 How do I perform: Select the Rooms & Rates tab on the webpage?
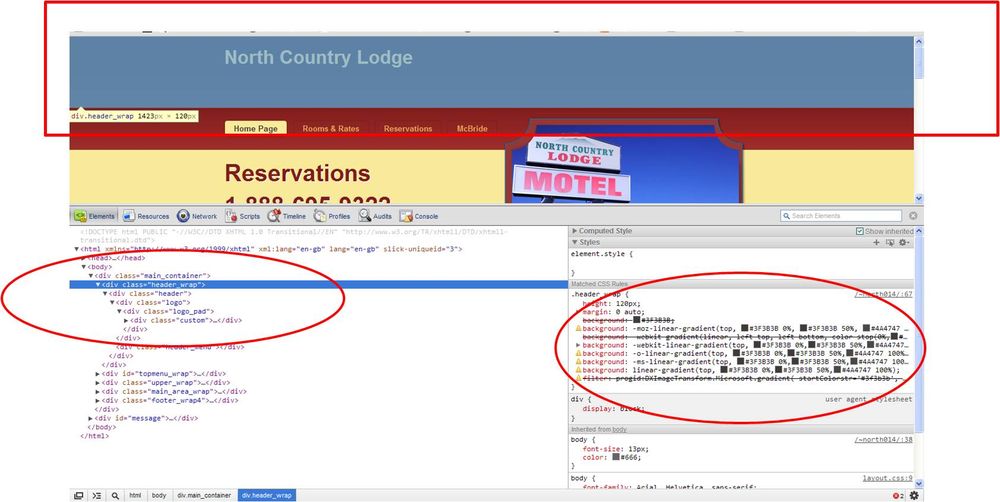330,129
